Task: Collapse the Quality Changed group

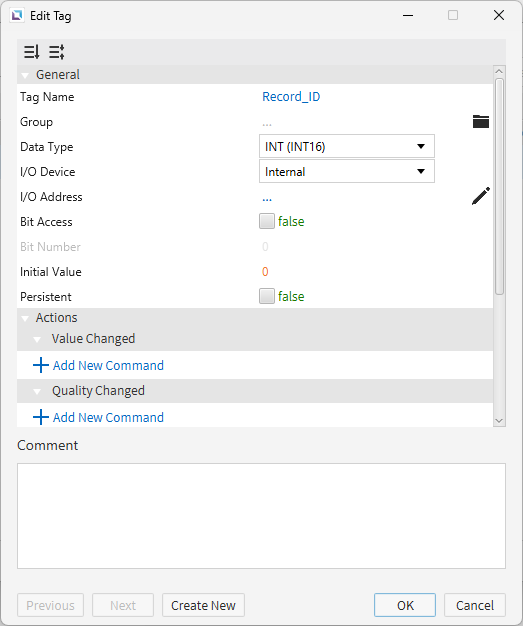Action: pyautogui.click(x=37, y=392)
